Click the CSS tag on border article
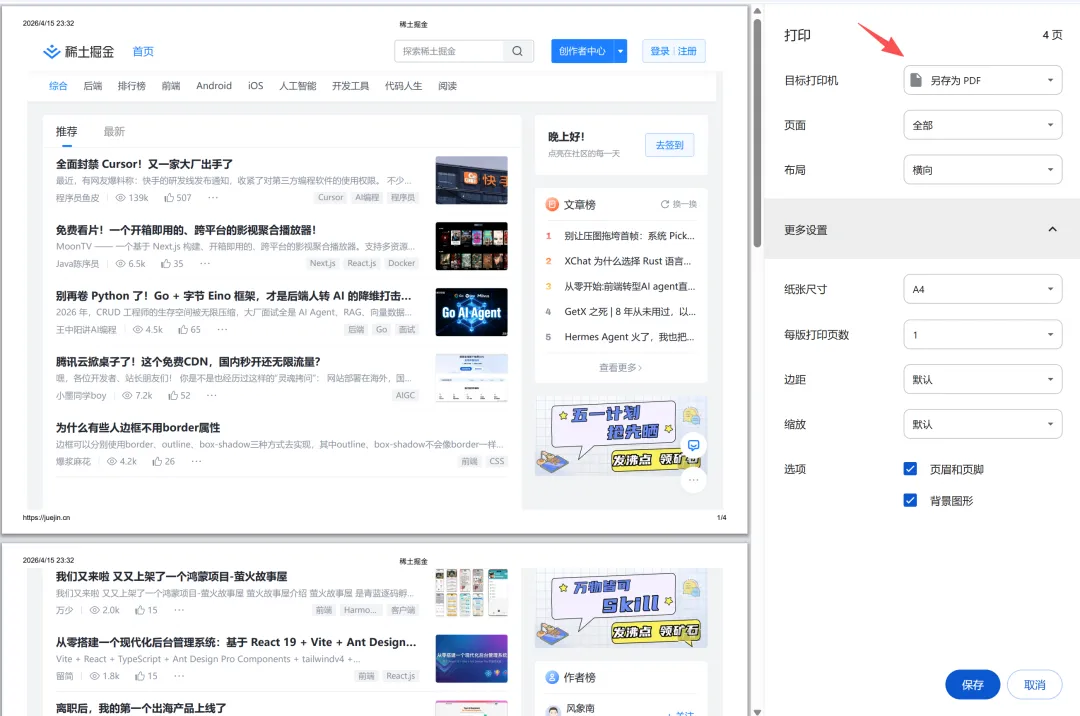The height and width of the screenshot is (716, 1080). pos(497,461)
